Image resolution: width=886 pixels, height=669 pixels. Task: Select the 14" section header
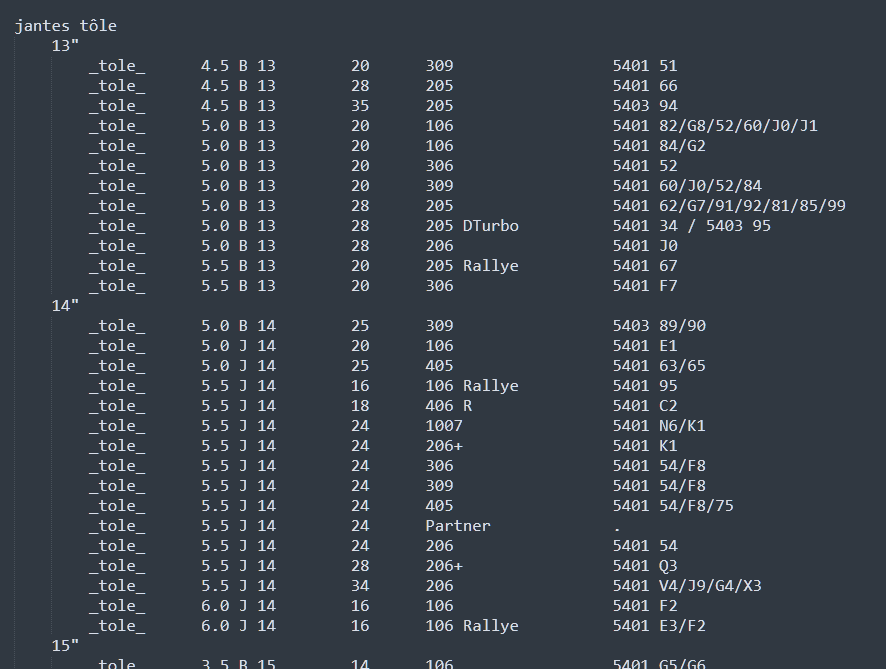66,306
